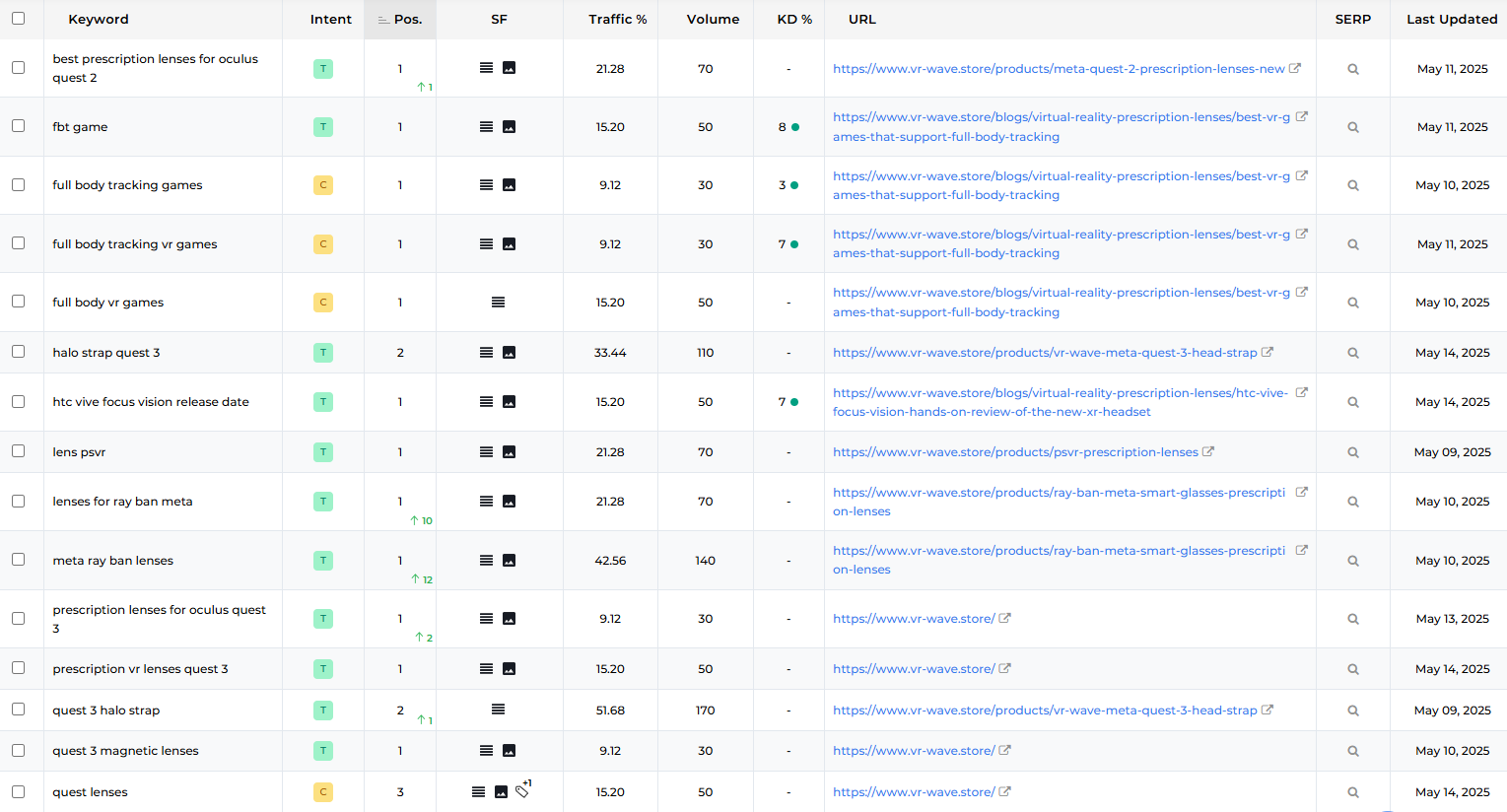Sort by Volume column header

click(713, 20)
